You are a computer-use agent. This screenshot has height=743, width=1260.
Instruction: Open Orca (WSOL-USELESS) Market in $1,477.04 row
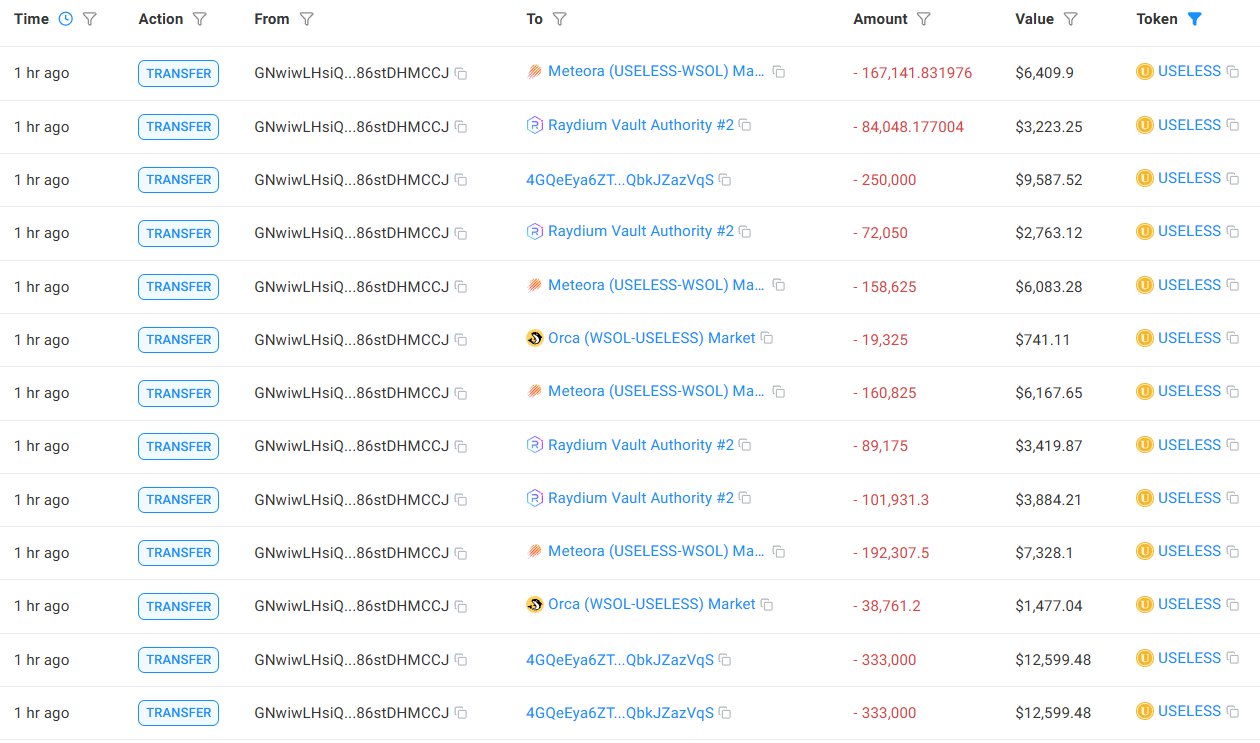pyautogui.click(x=652, y=604)
